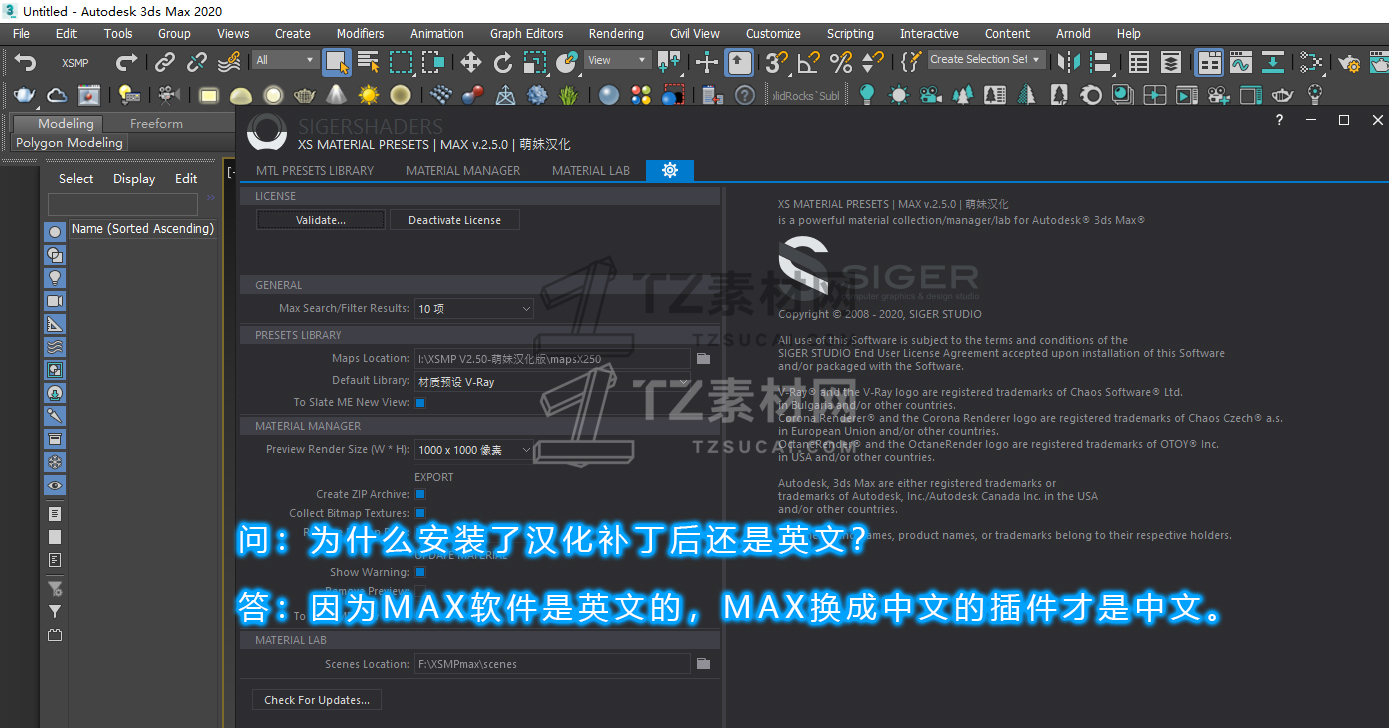The height and width of the screenshot is (728, 1389).
Task: Expand the Scene Explorer double-chevron next to search
Action: [x=210, y=199]
